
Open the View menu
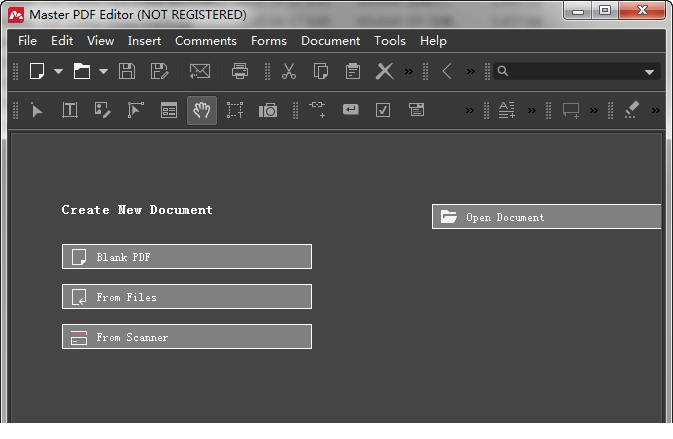[100, 41]
